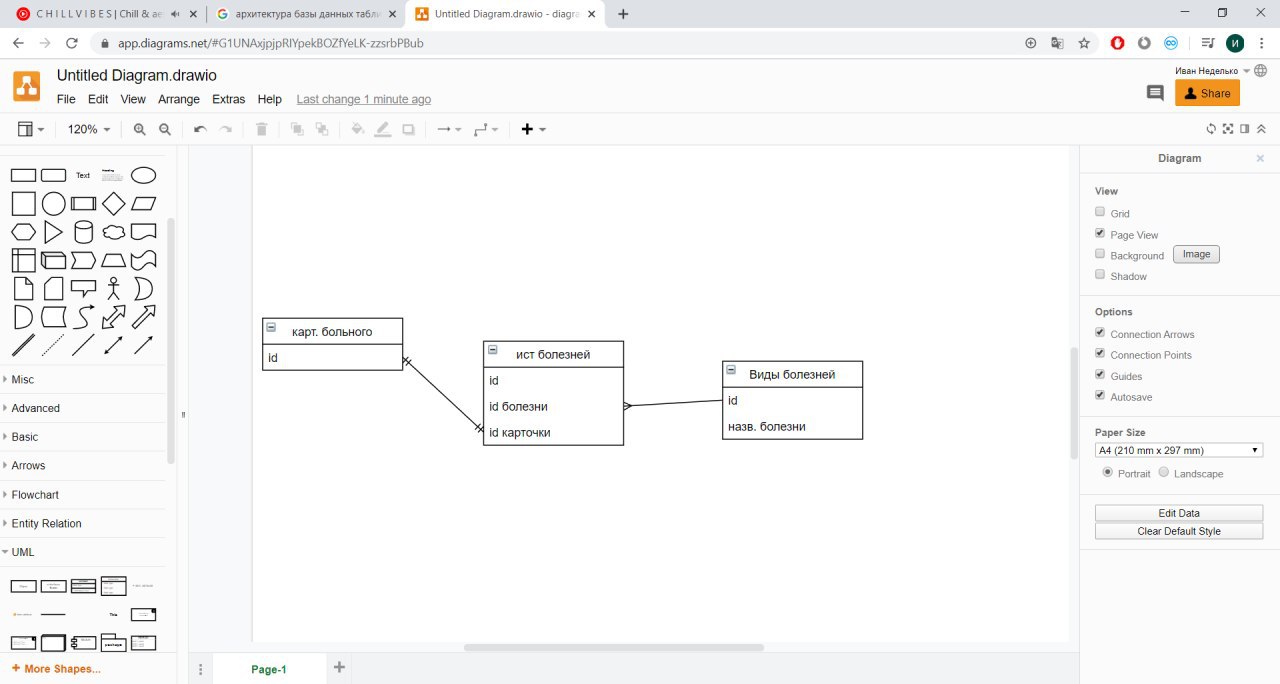This screenshot has width=1280, height=684.
Task: Select the Text shape in palette
Action: (83, 175)
